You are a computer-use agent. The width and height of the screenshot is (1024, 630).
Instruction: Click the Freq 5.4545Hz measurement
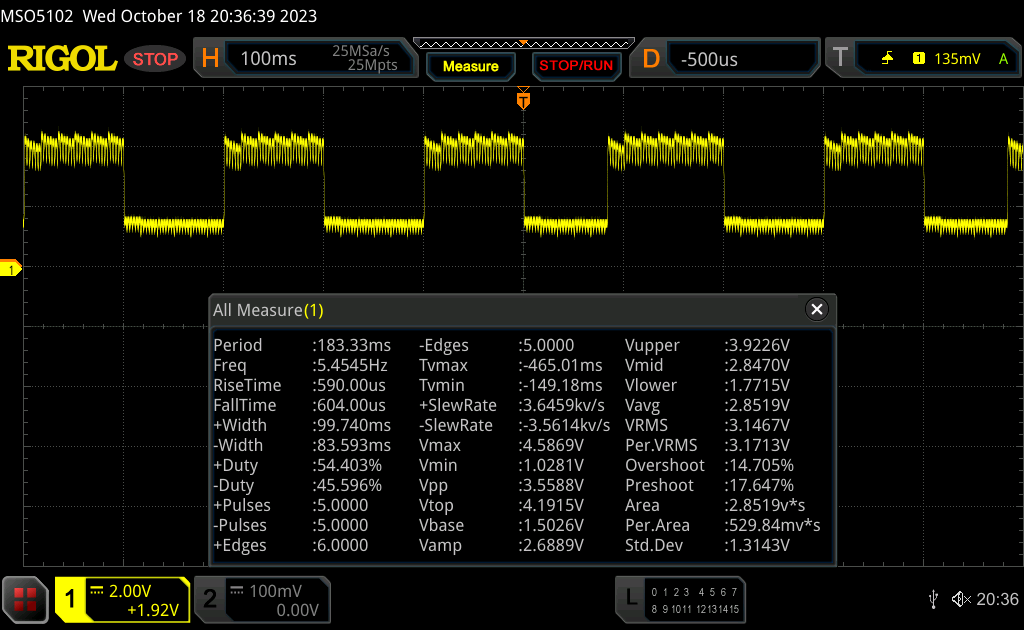pos(300,366)
